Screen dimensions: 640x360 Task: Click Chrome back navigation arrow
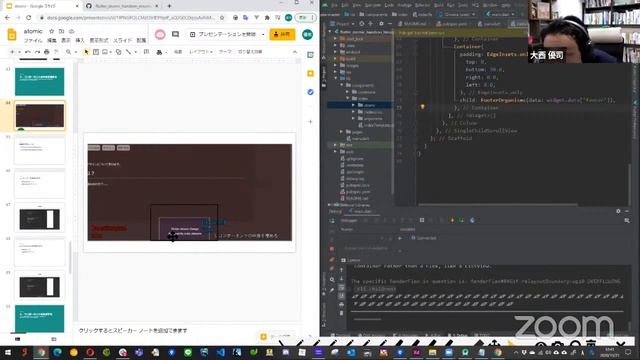7,18
